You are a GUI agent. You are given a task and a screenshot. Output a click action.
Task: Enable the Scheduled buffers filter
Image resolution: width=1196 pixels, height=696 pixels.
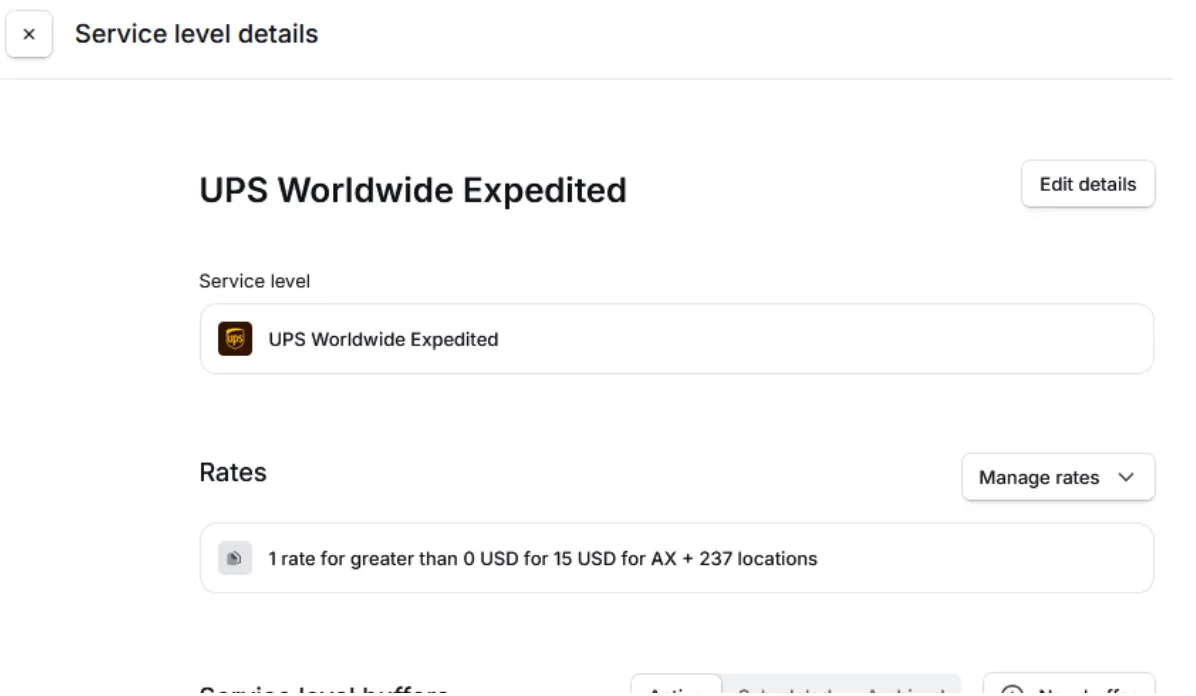coord(788,690)
